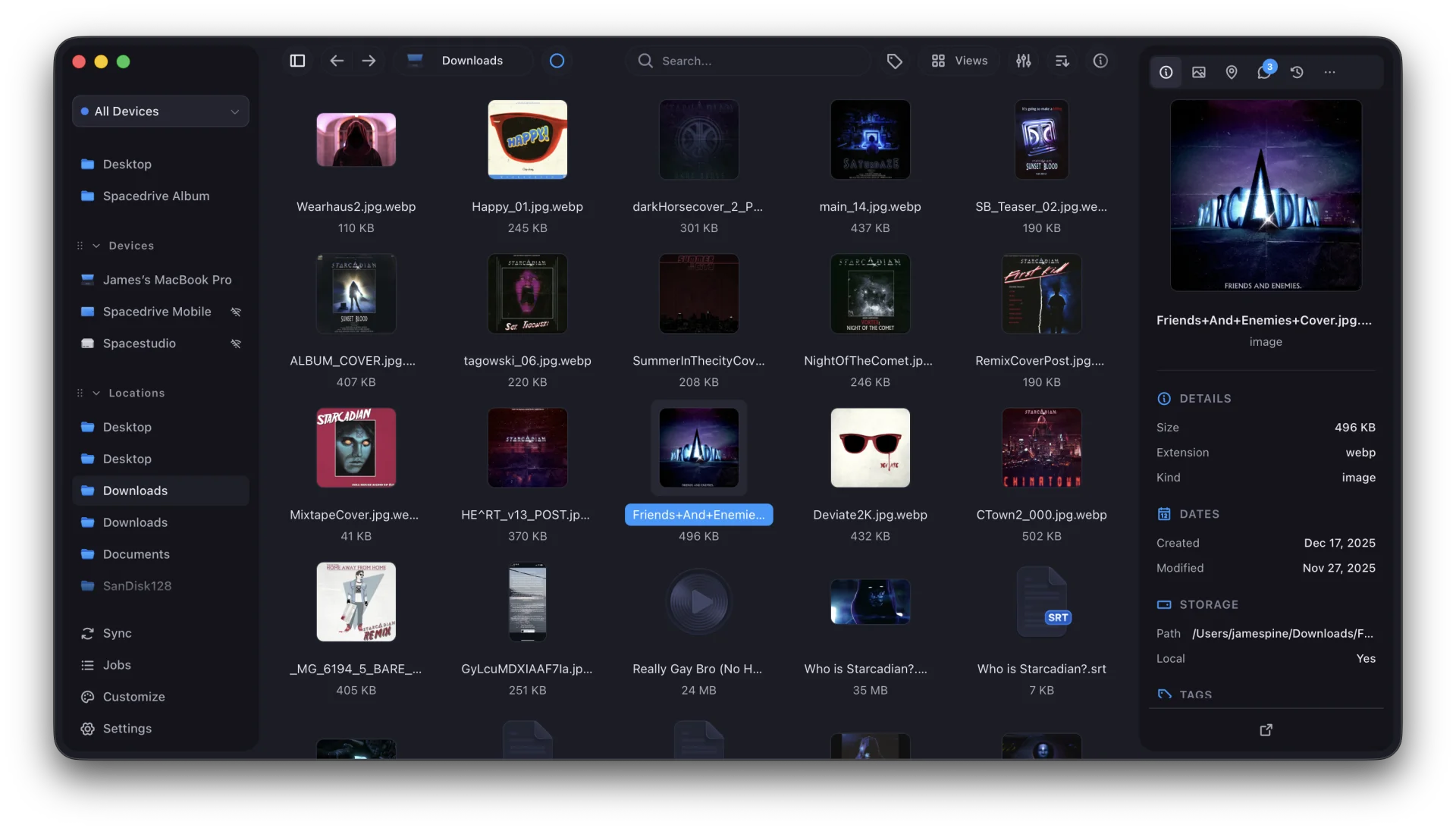Switch to the inspector location pin tab
This screenshot has height=831, width=1456.
coord(1232,72)
